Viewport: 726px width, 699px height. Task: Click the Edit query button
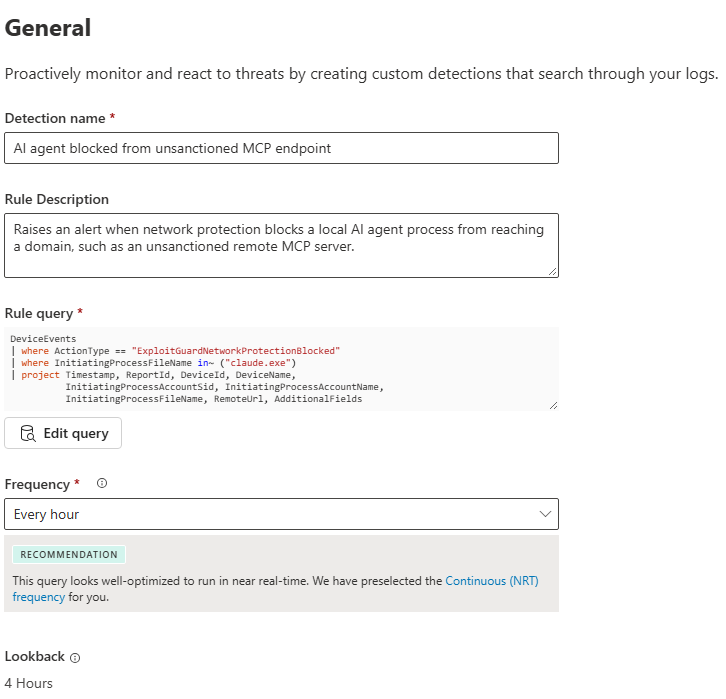pyautogui.click(x=63, y=433)
